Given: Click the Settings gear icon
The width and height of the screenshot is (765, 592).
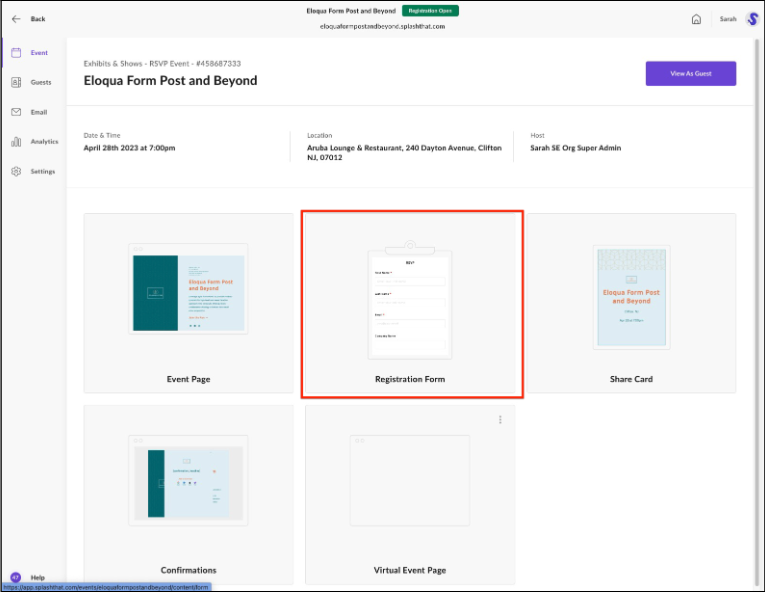Looking at the screenshot, I should pyautogui.click(x=16, y=171).
